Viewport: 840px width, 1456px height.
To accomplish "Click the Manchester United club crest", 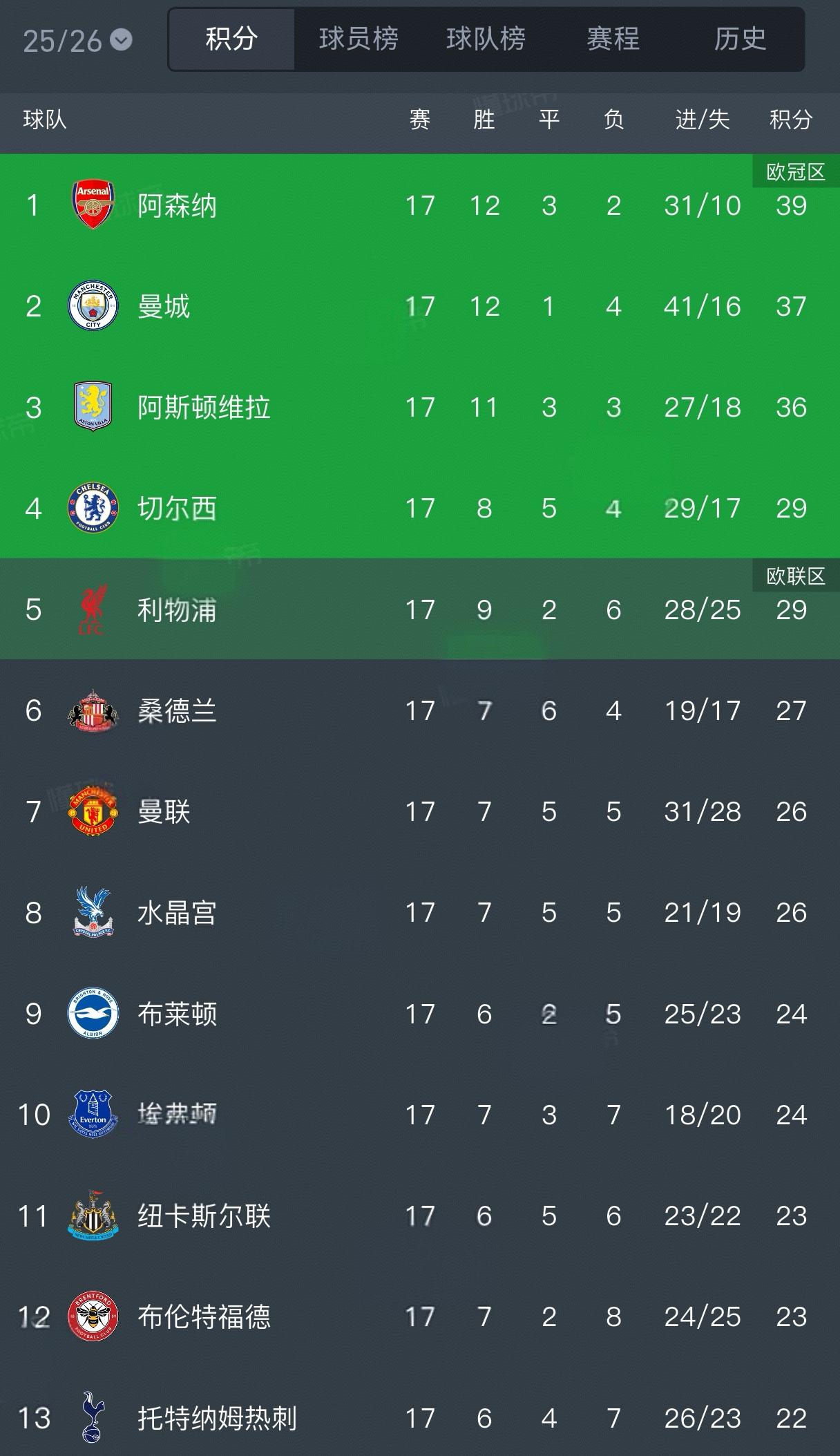I will pos(93,811).
